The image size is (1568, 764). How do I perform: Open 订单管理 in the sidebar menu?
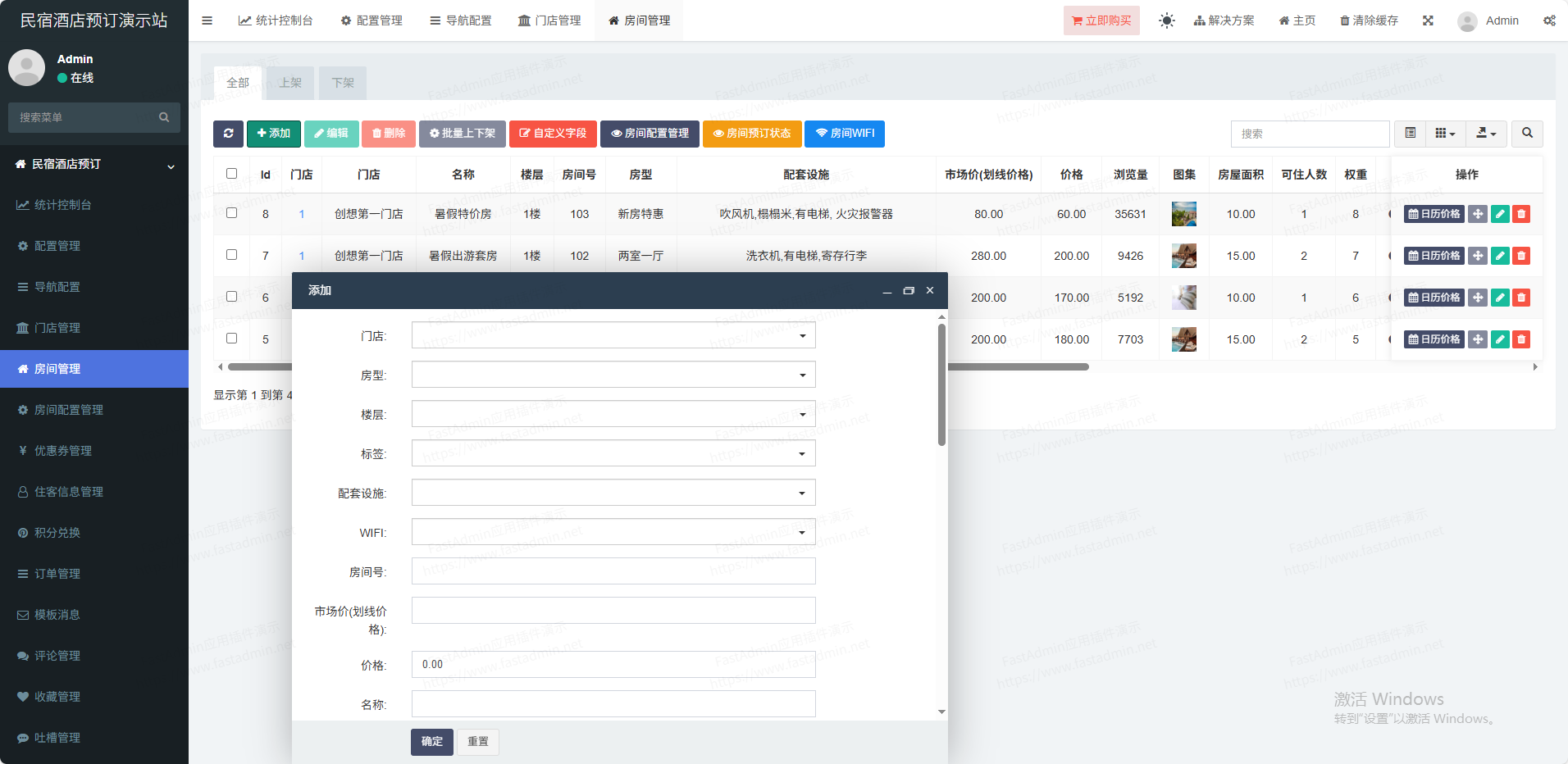click(57, 574)
